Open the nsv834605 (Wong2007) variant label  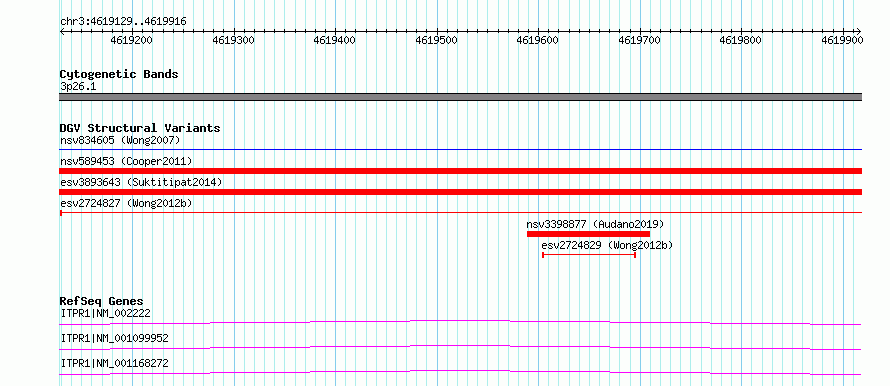coord(120,140)
